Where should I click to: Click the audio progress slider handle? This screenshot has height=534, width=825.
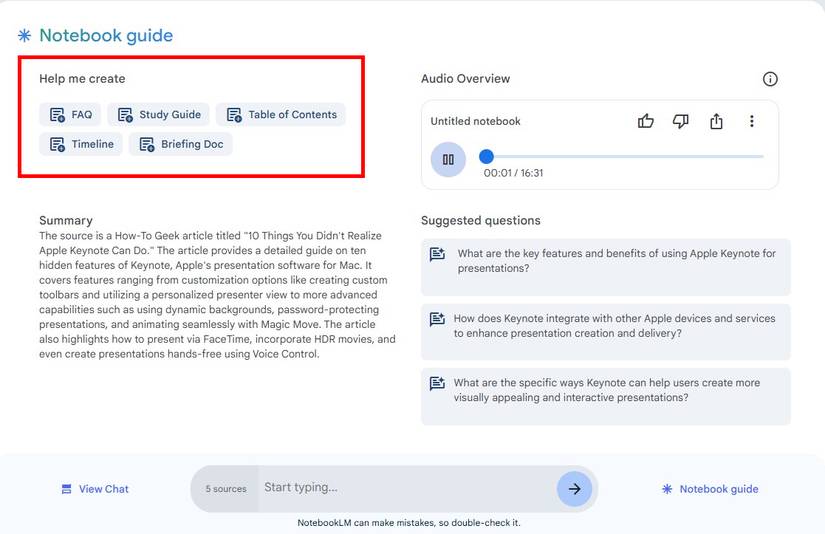(486, 156)
